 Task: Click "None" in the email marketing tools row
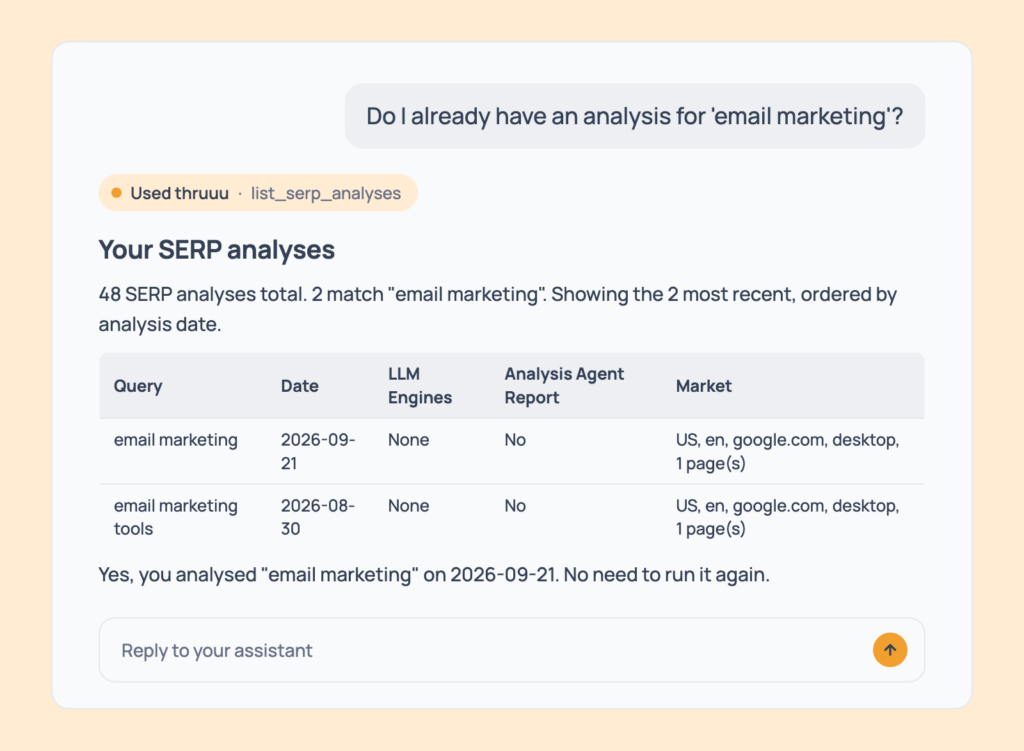pyautogui.click(x=408, y=505)
